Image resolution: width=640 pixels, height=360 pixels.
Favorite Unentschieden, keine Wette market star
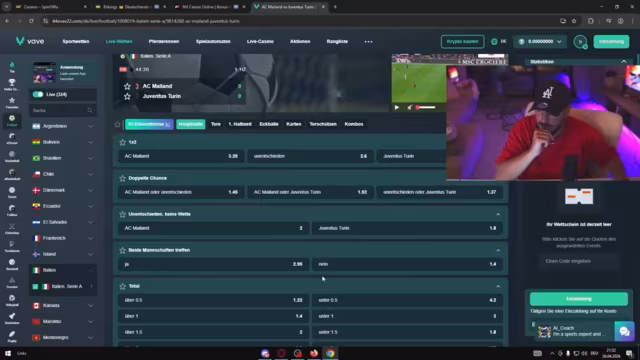tap(122, 214)
